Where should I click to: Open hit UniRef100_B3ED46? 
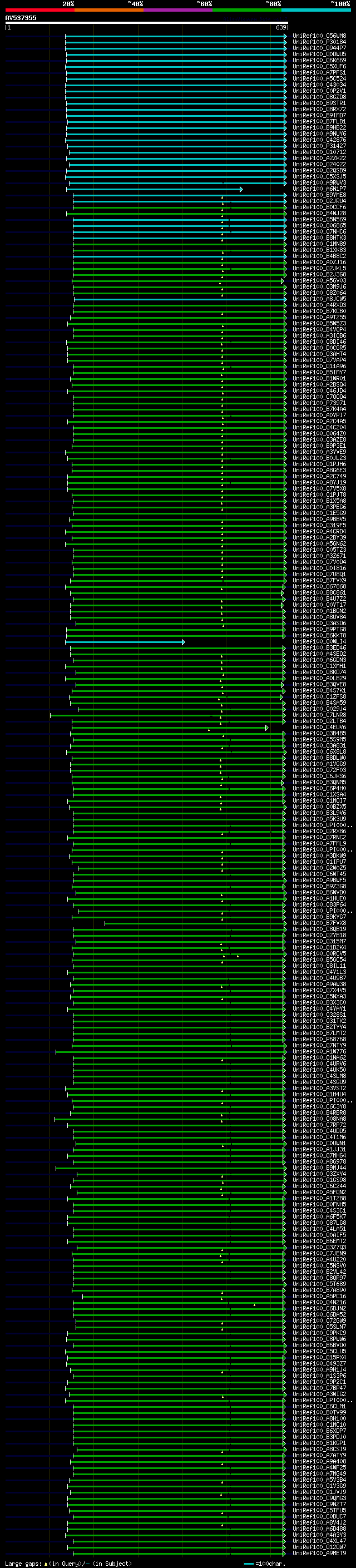[x=319, y=648]
